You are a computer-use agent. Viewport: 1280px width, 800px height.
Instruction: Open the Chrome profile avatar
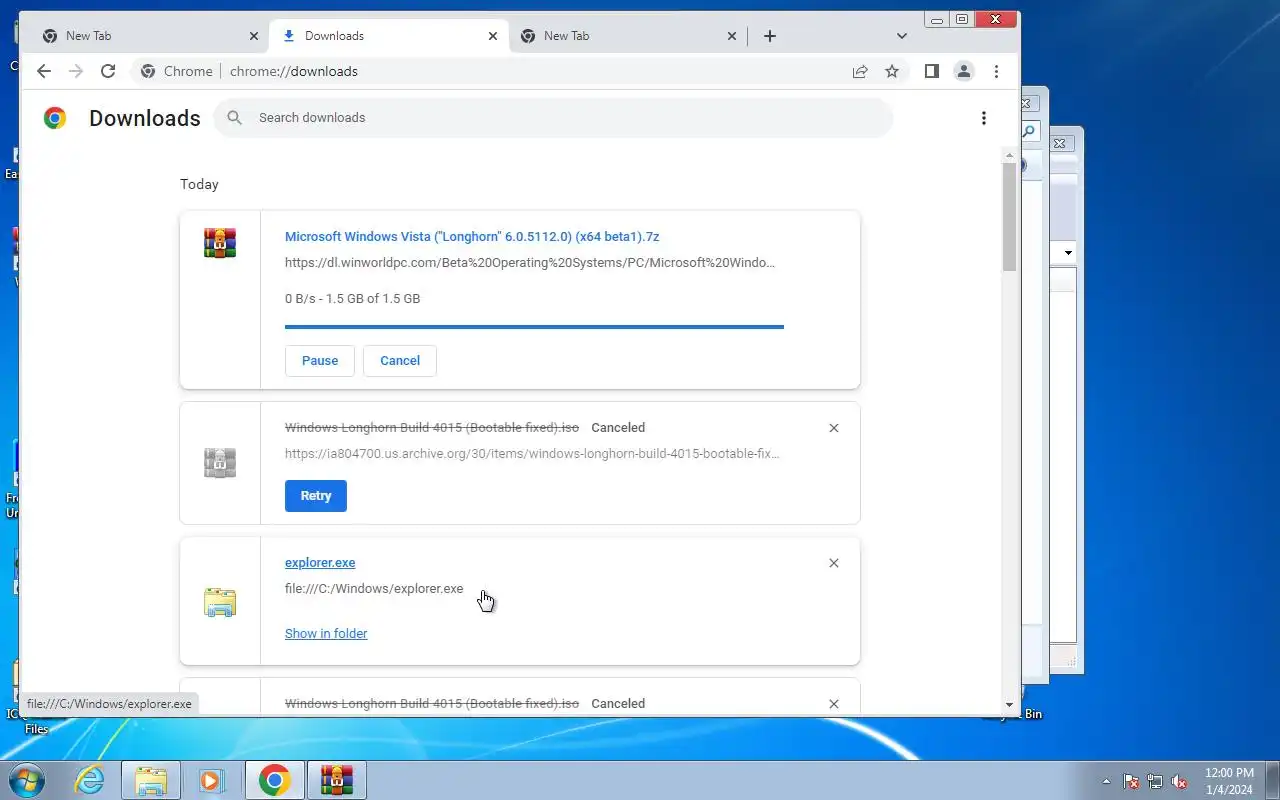(964, 71)
